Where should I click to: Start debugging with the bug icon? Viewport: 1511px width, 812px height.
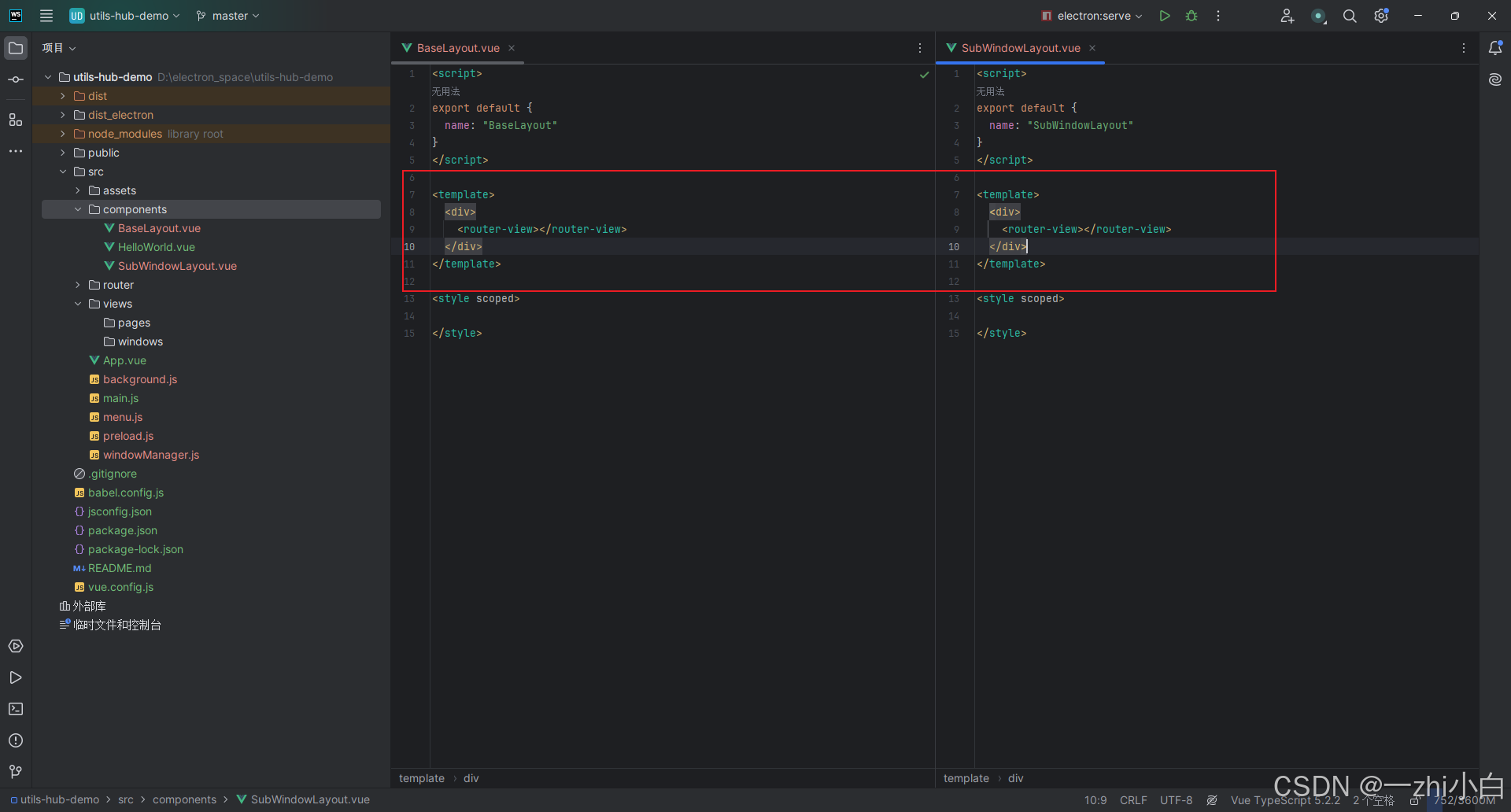(x=1191, y=16)
